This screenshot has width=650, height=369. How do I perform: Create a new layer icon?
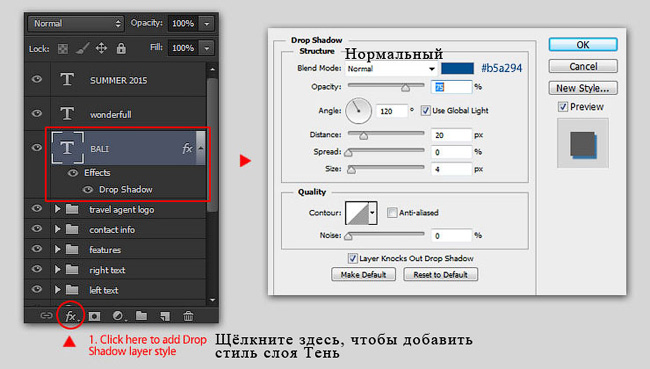[165, 316]
